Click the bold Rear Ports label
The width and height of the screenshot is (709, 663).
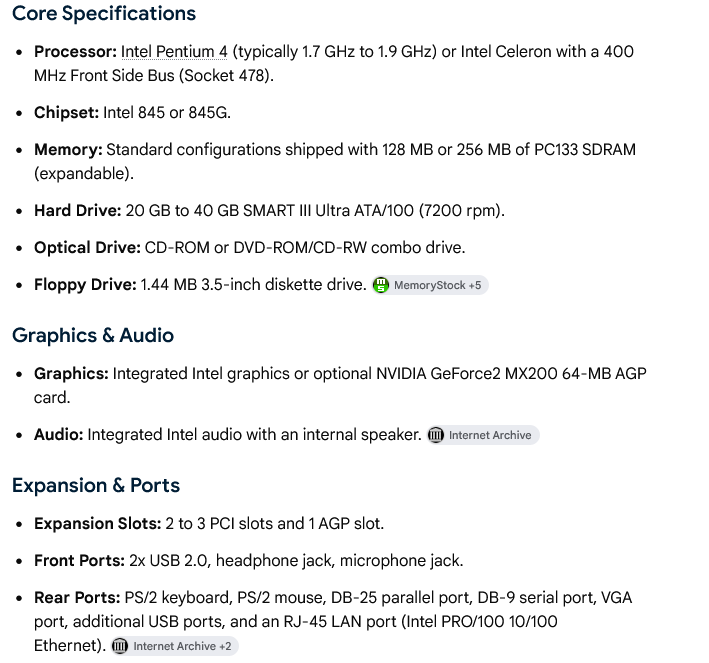click(x=77, y=597)
